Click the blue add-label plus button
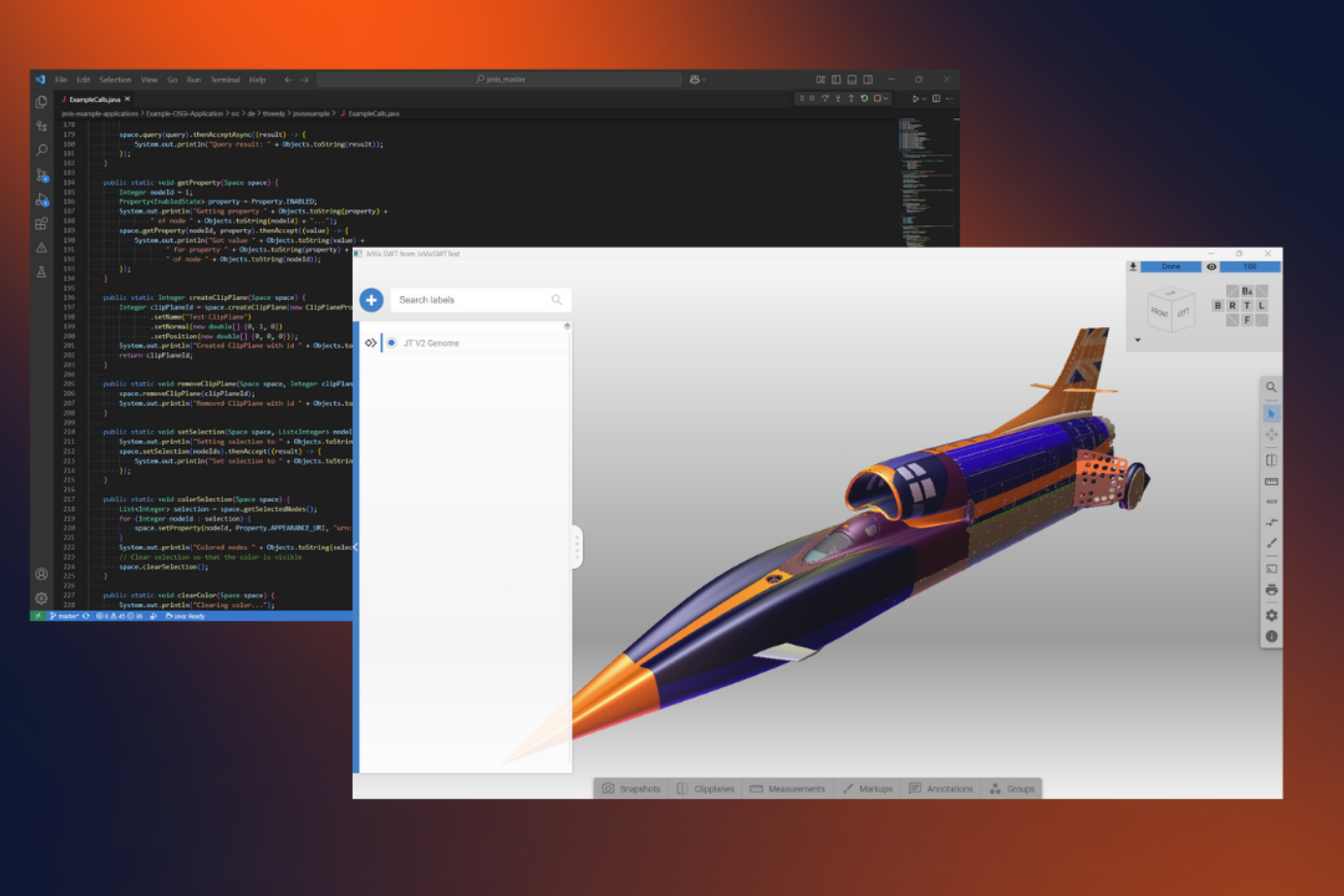This screenshot has height=896, width=1344. [371, 300]
